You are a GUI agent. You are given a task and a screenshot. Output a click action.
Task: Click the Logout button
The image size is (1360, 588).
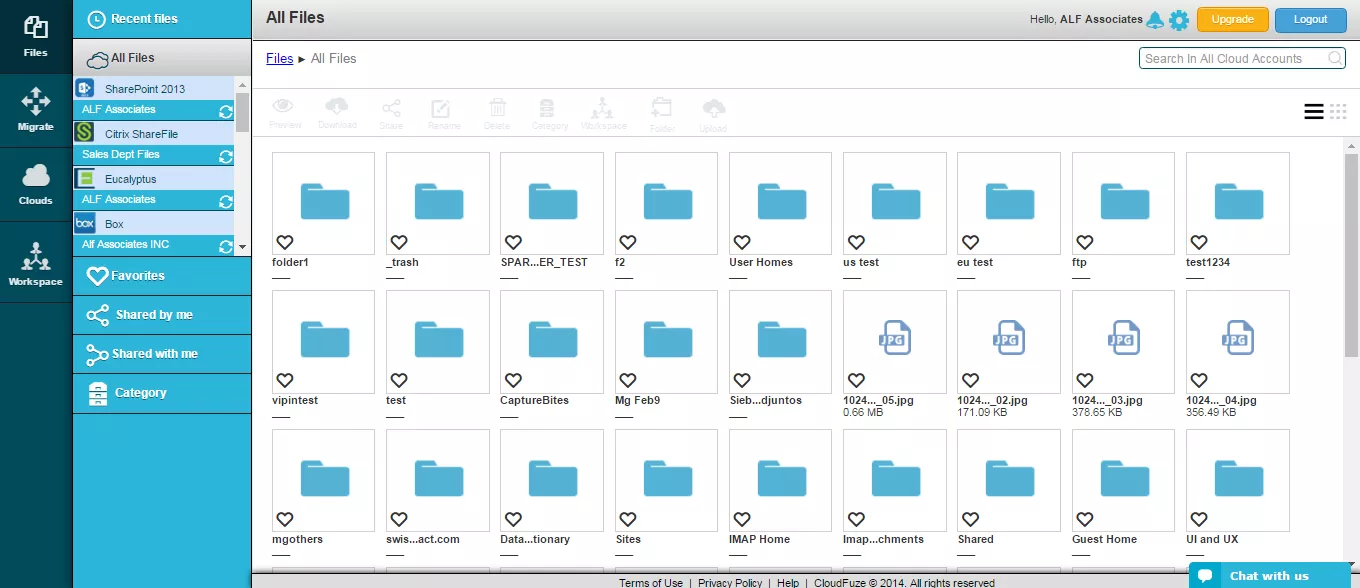[x=1310, y=19]
